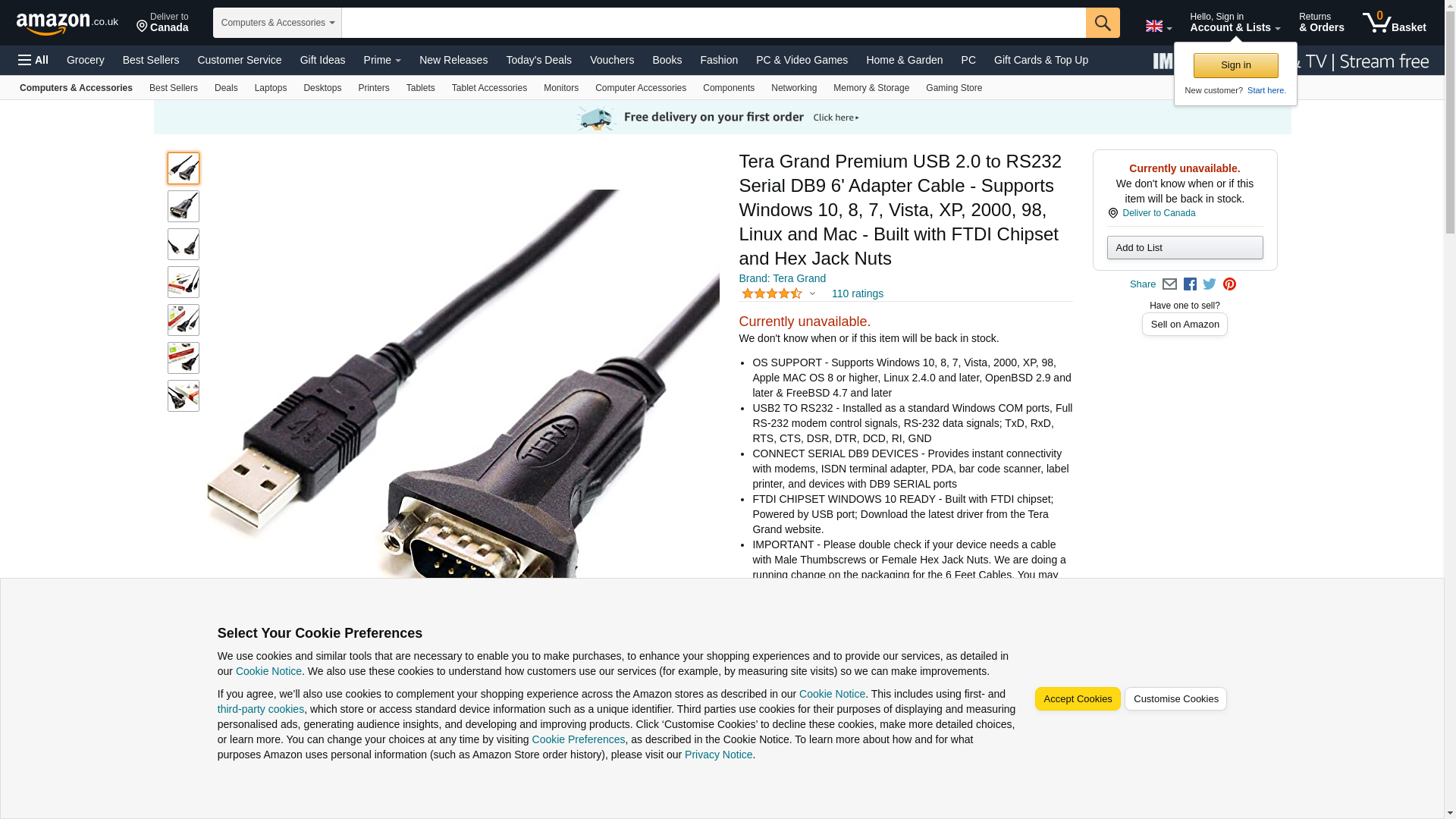Accept Cookies in the cookie banner

1078,699
